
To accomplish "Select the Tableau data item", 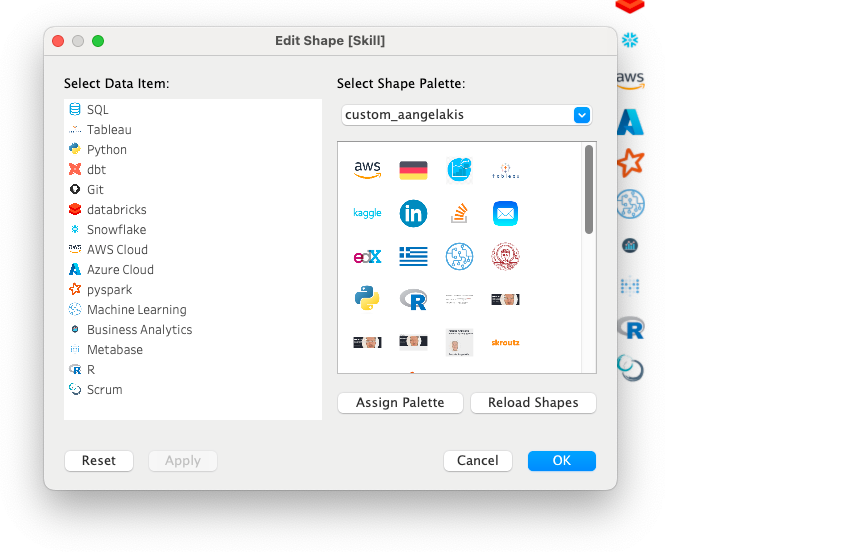I will point(193,129).
